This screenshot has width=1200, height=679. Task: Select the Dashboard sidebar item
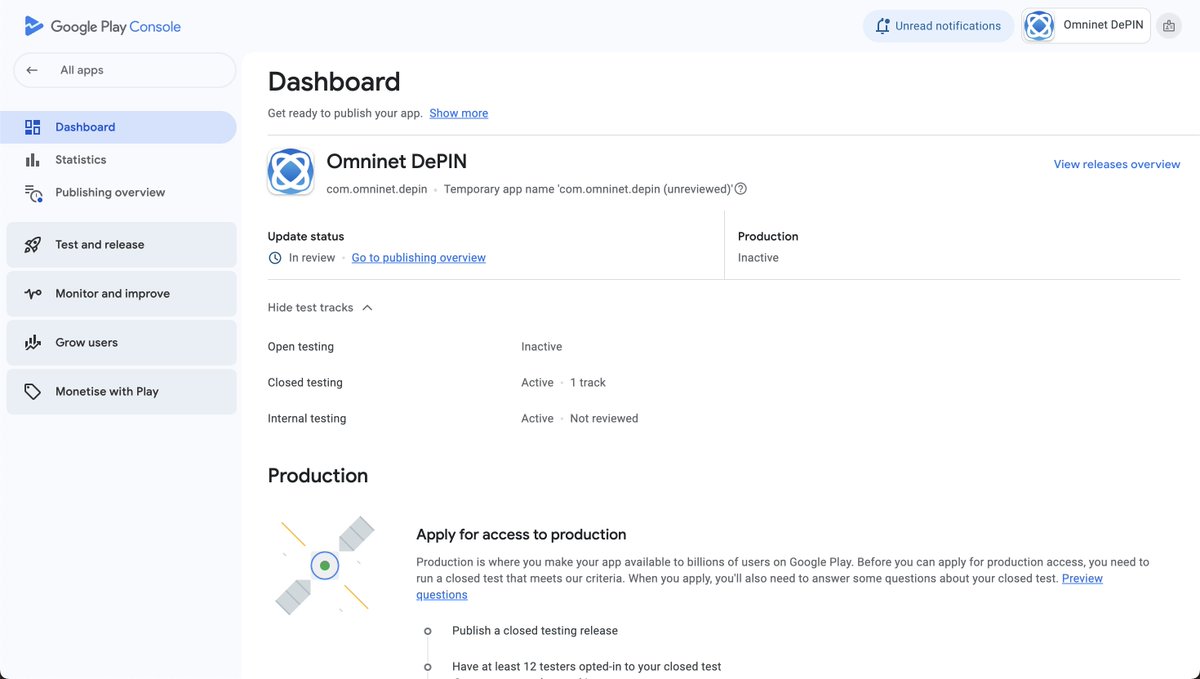click(x=119, y=127)
